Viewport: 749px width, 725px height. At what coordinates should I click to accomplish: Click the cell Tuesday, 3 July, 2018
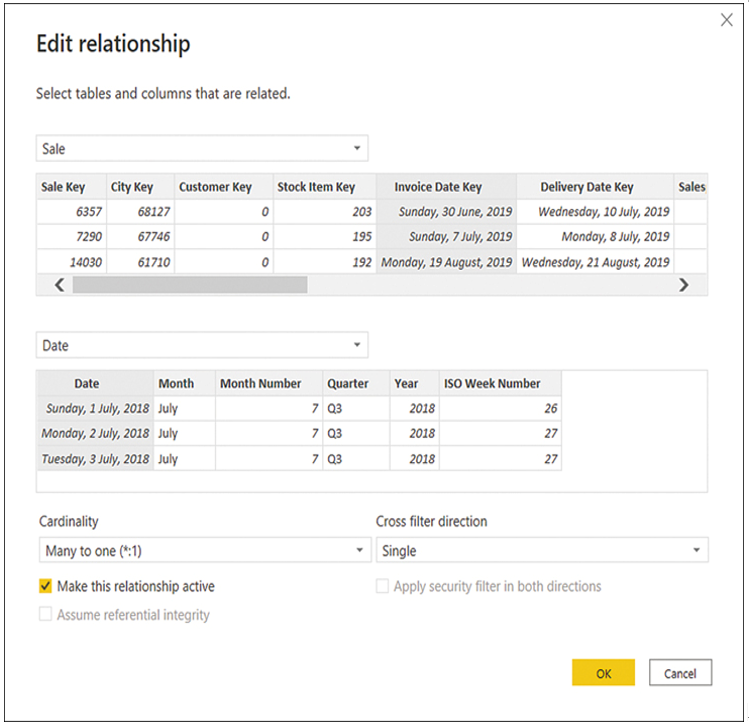coord(95,458)
